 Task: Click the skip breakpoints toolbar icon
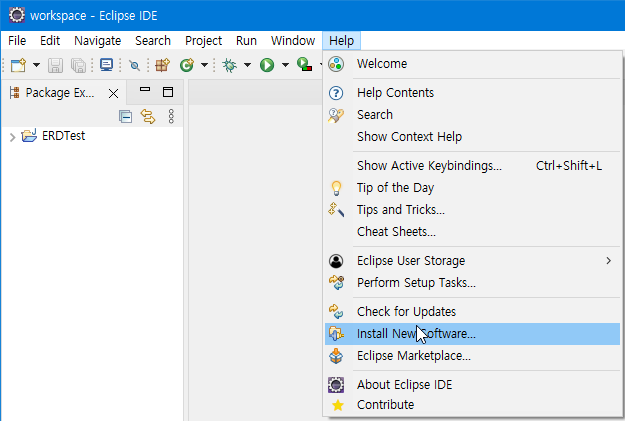coord(134,65)
